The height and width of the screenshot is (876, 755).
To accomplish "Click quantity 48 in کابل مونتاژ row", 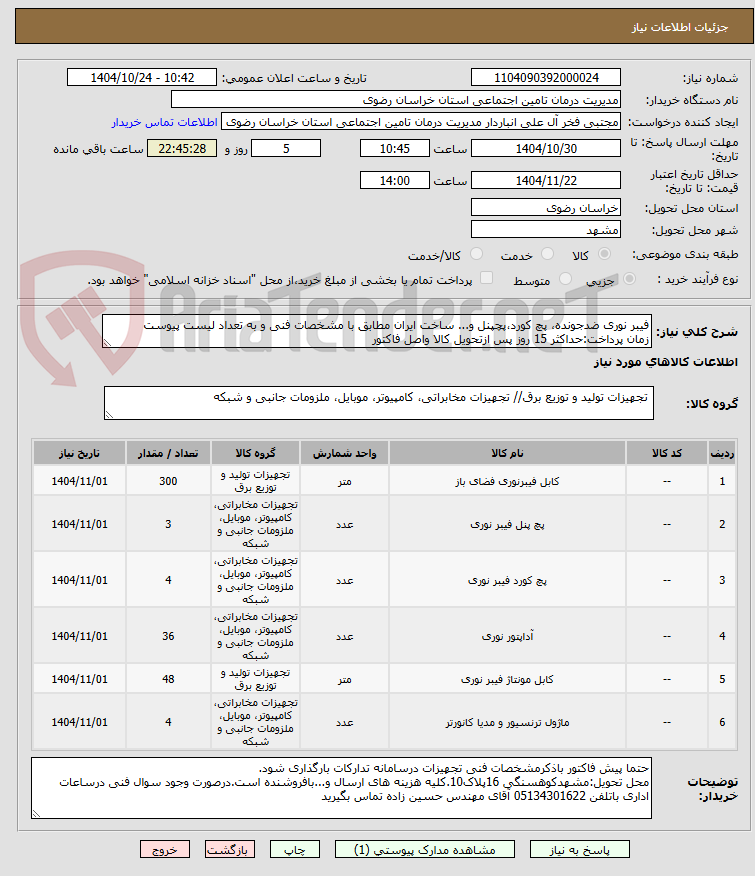I will (x=168, y=679).
